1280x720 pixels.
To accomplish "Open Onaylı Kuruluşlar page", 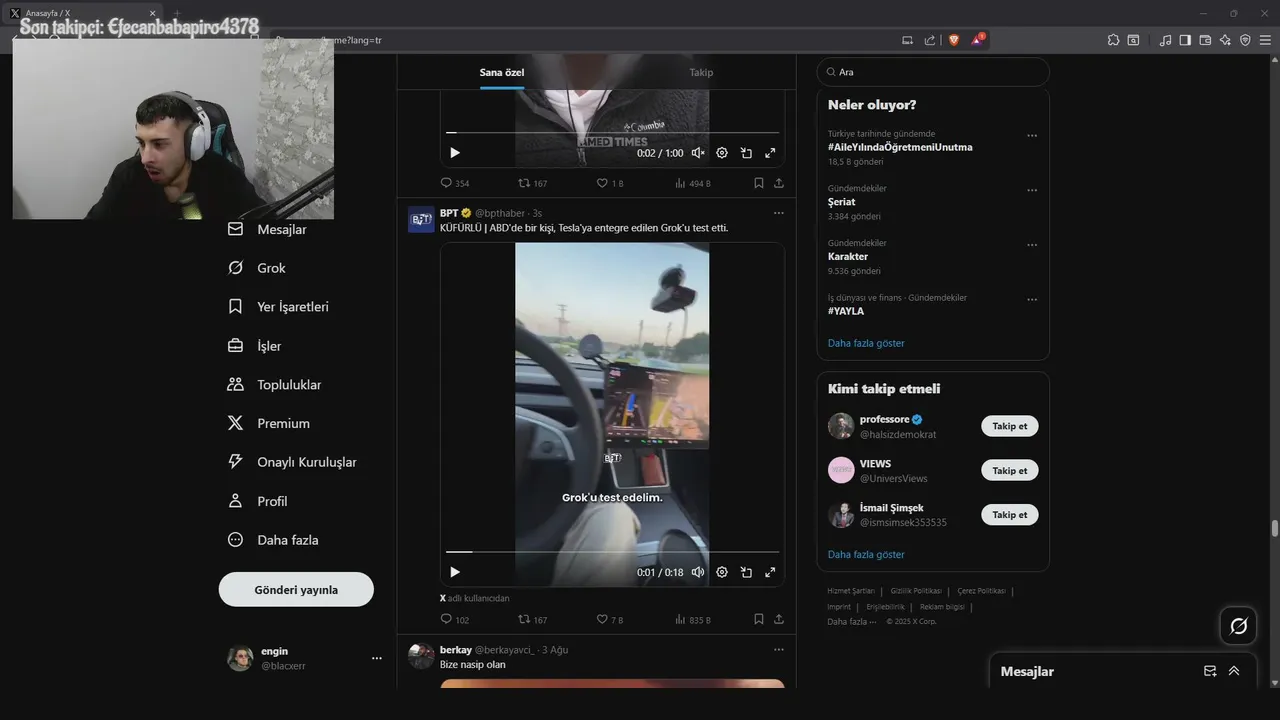I will (x=292, y=462).
